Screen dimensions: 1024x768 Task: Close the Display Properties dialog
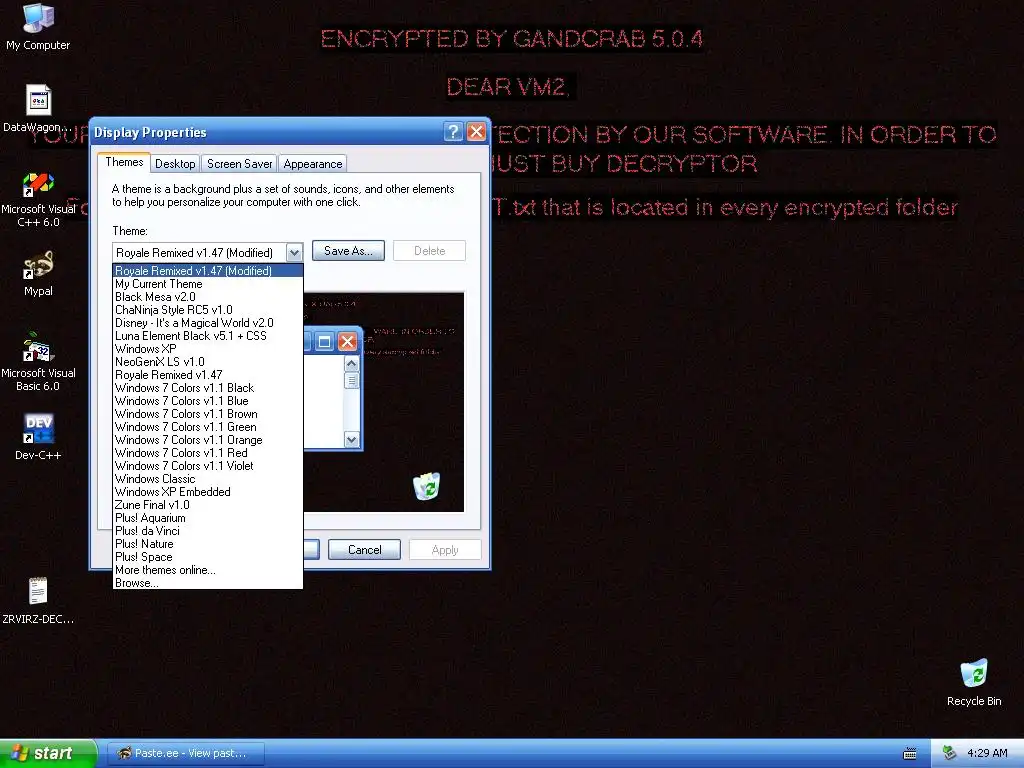click(x=477, y=132)
